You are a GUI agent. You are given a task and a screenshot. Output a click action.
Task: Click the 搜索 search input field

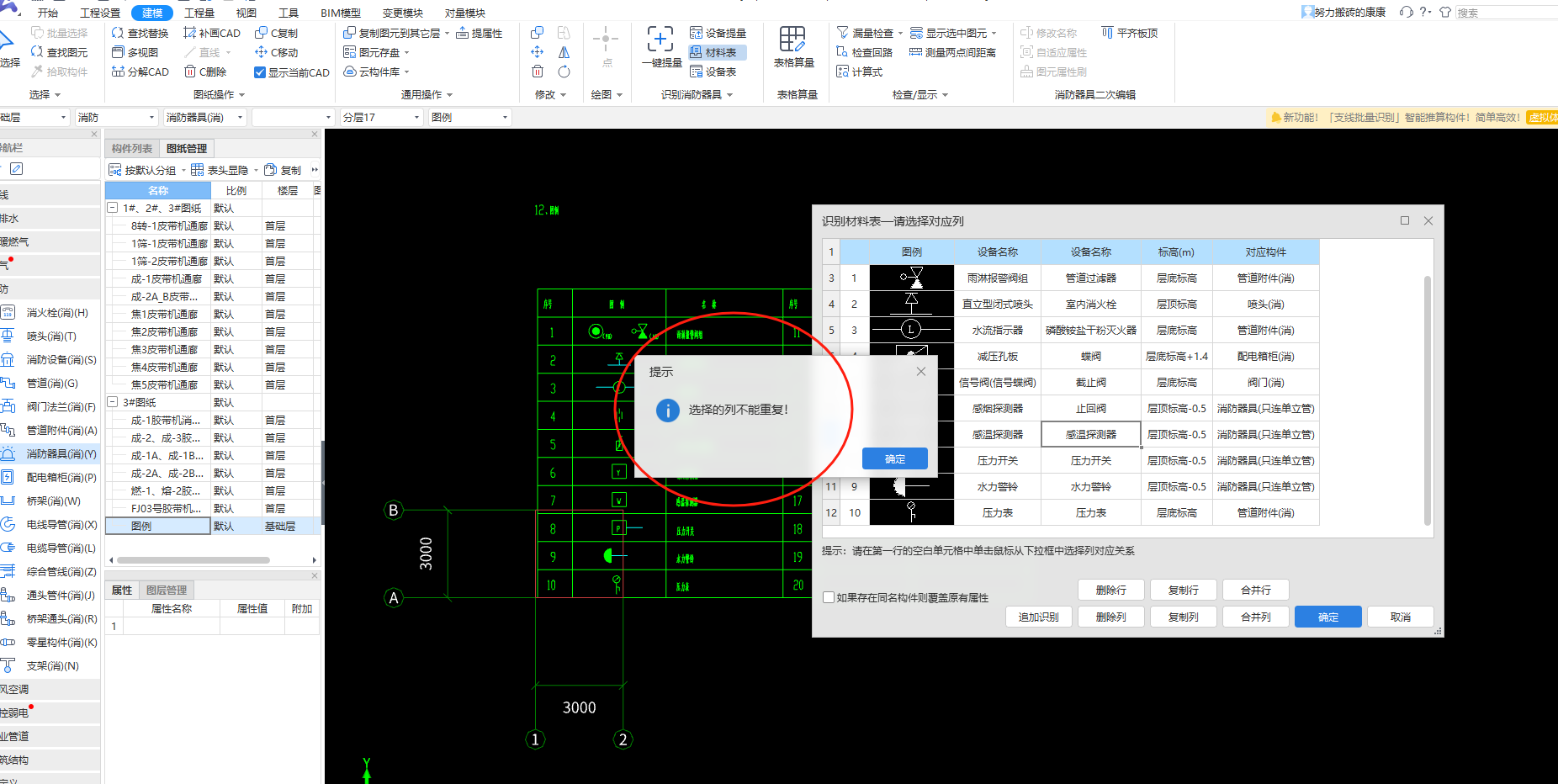(x=1507, y=13)
